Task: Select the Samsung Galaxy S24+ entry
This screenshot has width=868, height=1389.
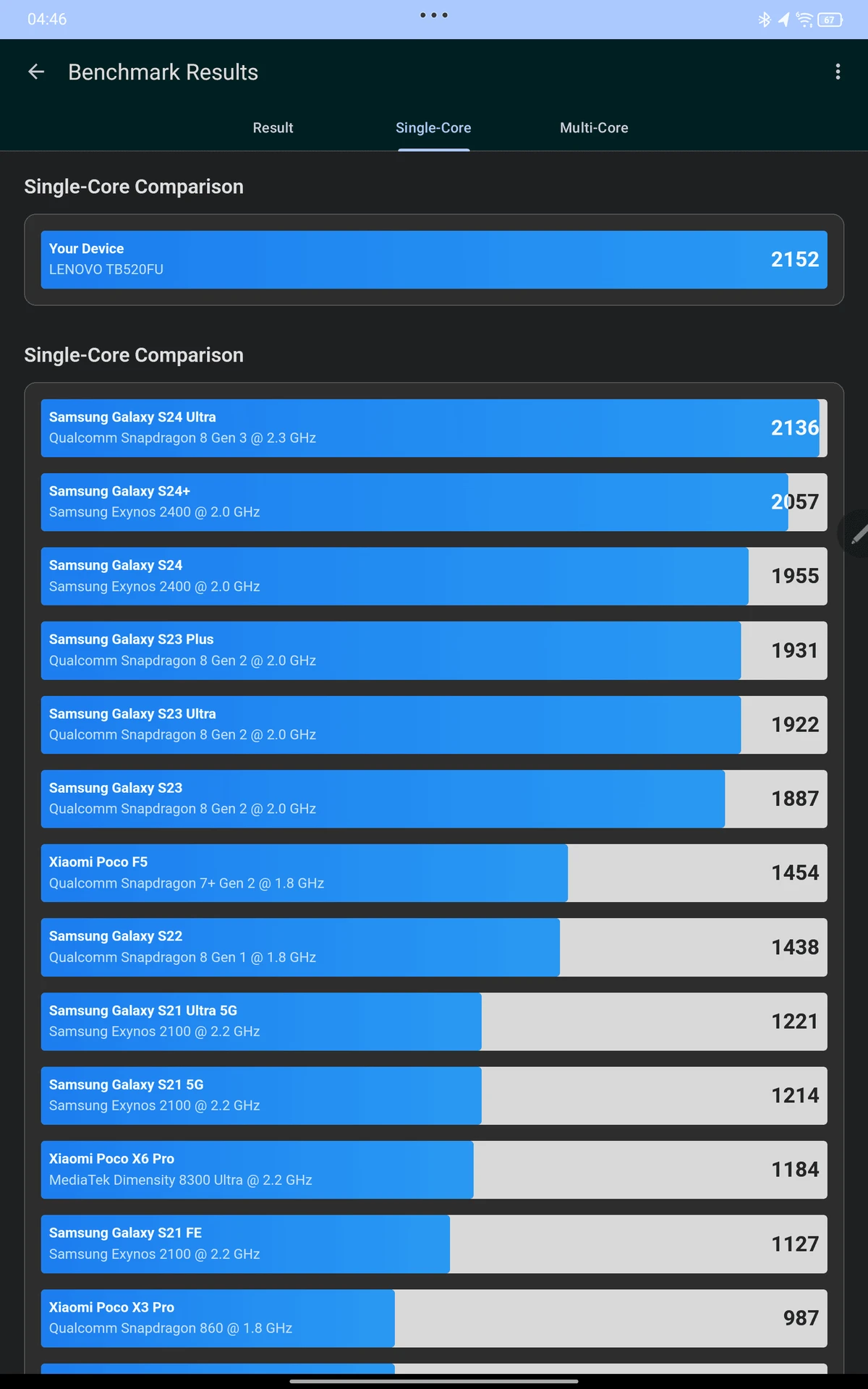Action: [434, 502]
